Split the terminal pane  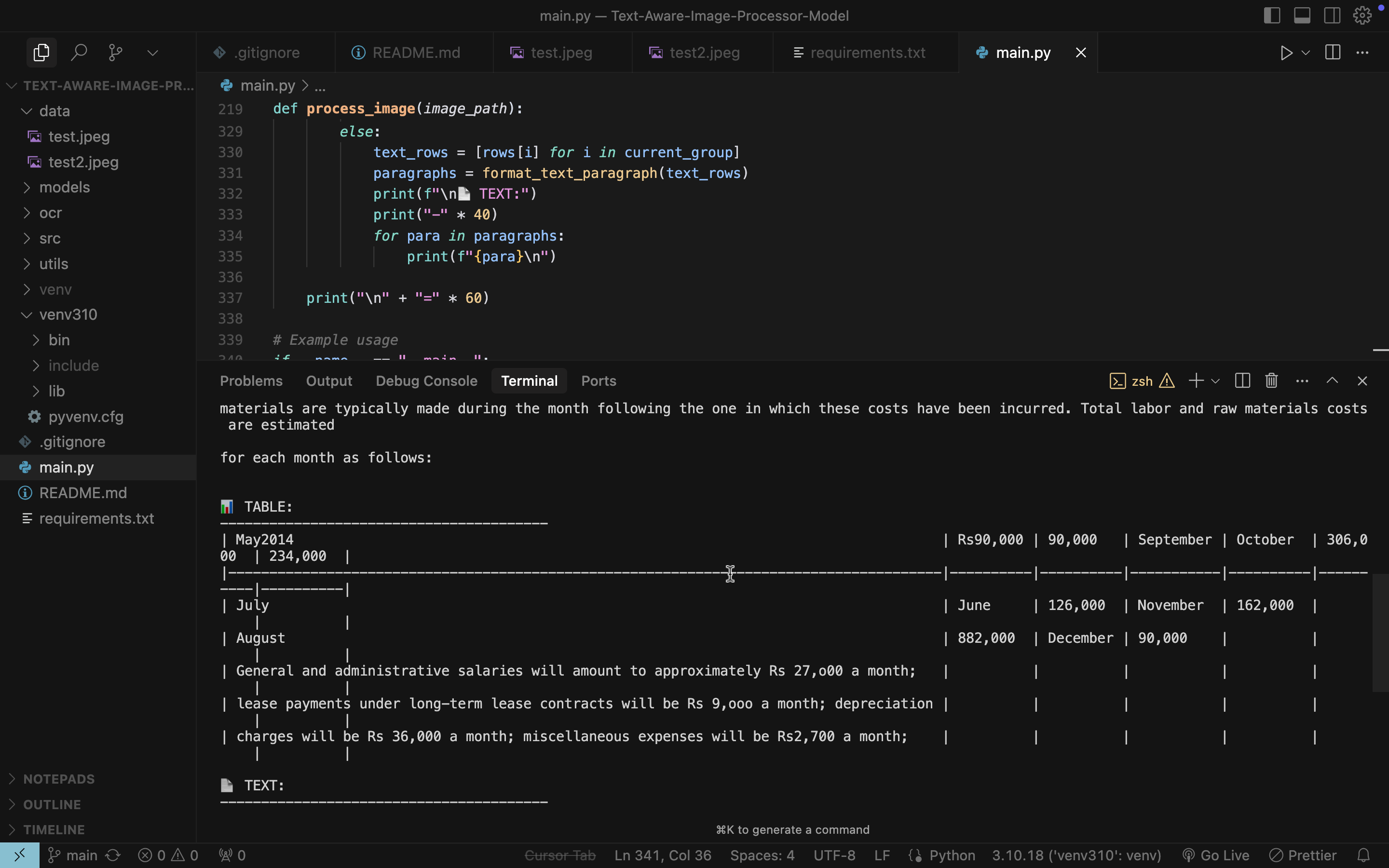pos(1242,380)
